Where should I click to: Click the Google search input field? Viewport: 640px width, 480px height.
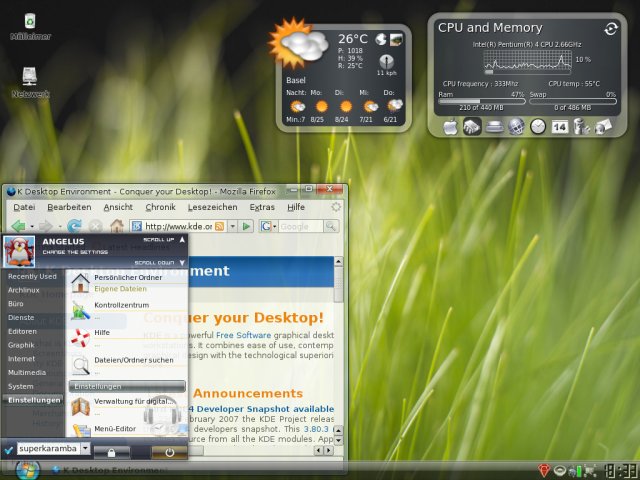301,226
